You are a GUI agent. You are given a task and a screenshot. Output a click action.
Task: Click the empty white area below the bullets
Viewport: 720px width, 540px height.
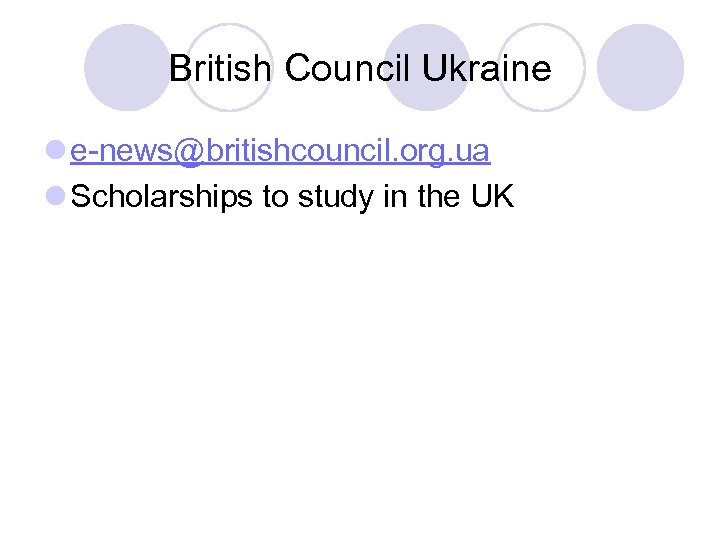(x=360, y=380)
